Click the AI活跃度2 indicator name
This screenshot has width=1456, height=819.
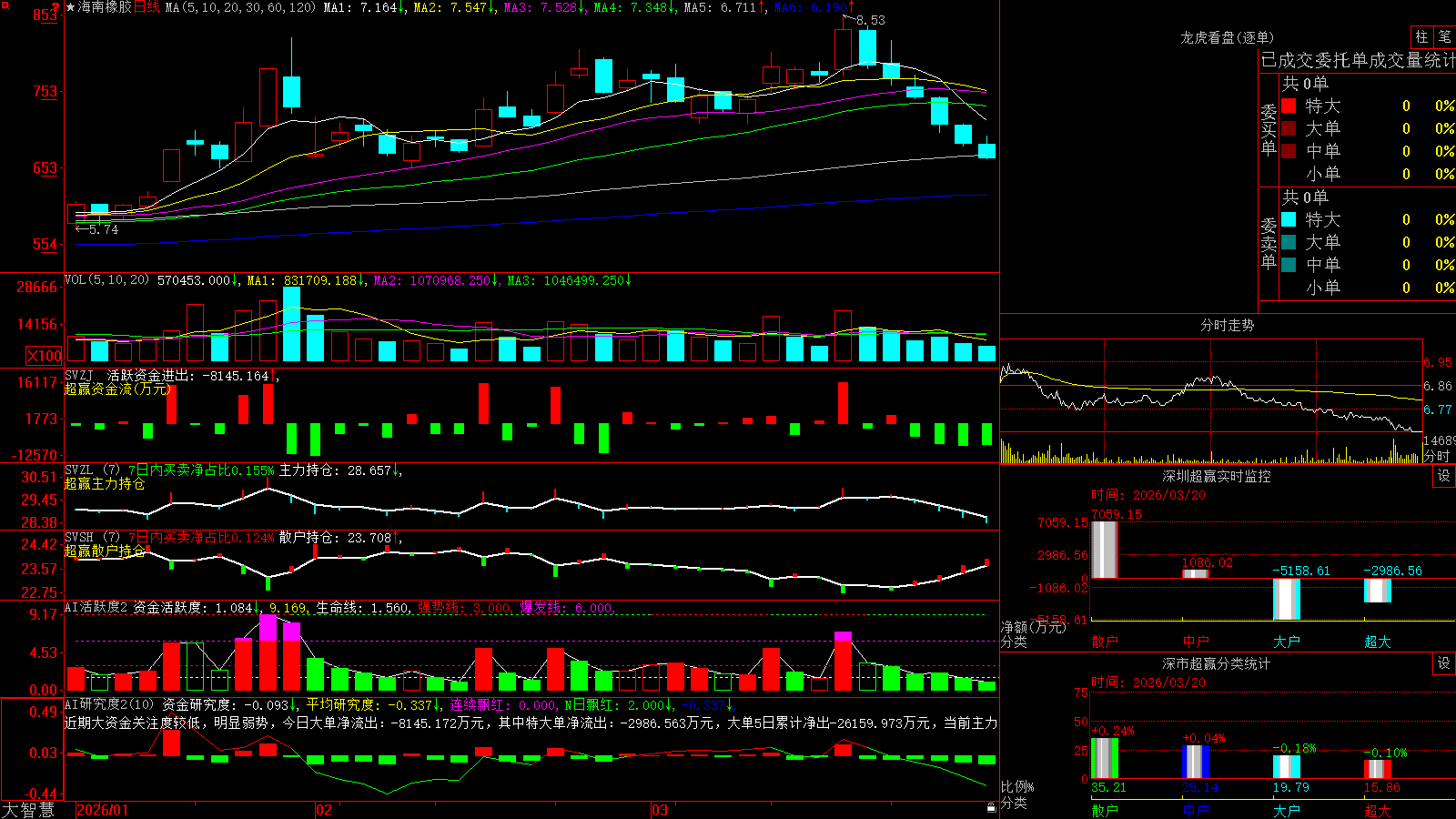click(x=96, y=607)
